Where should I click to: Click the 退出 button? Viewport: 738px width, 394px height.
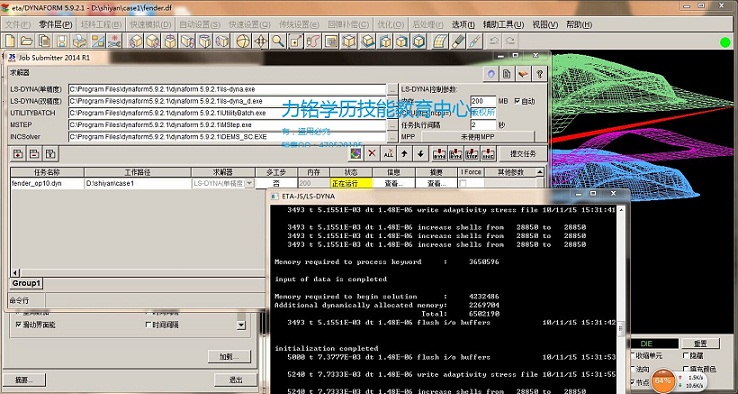pos(235,380)
